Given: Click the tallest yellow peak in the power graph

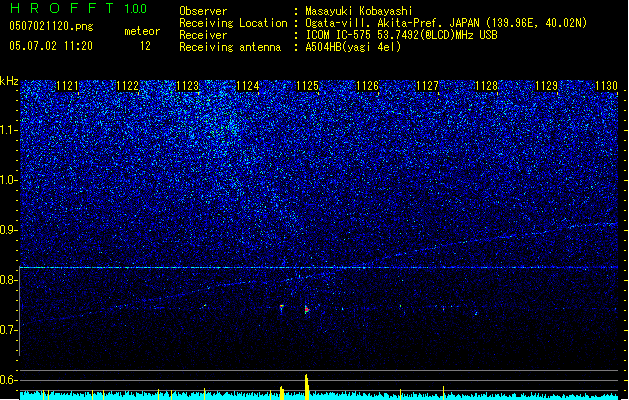Looking at the screenshot, I should pos(307,387).
